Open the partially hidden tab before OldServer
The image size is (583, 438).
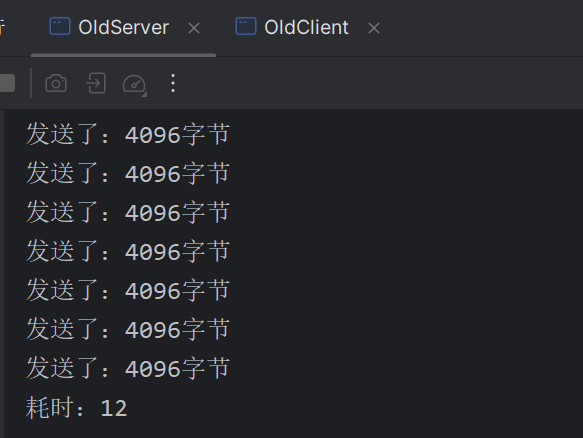point(2,28)
